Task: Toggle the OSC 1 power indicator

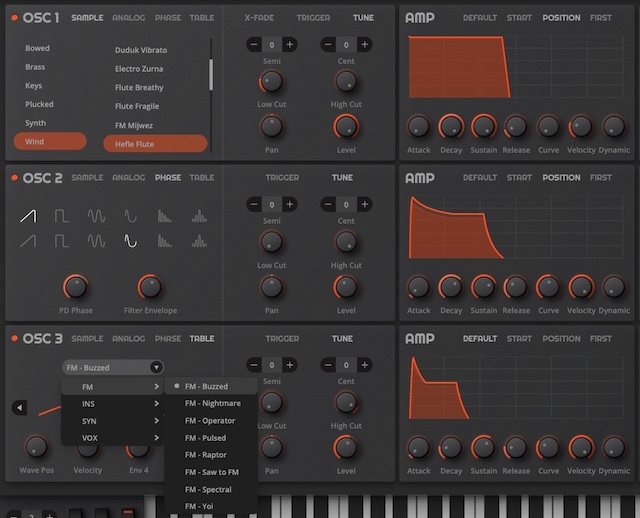Action: (14, 18)
